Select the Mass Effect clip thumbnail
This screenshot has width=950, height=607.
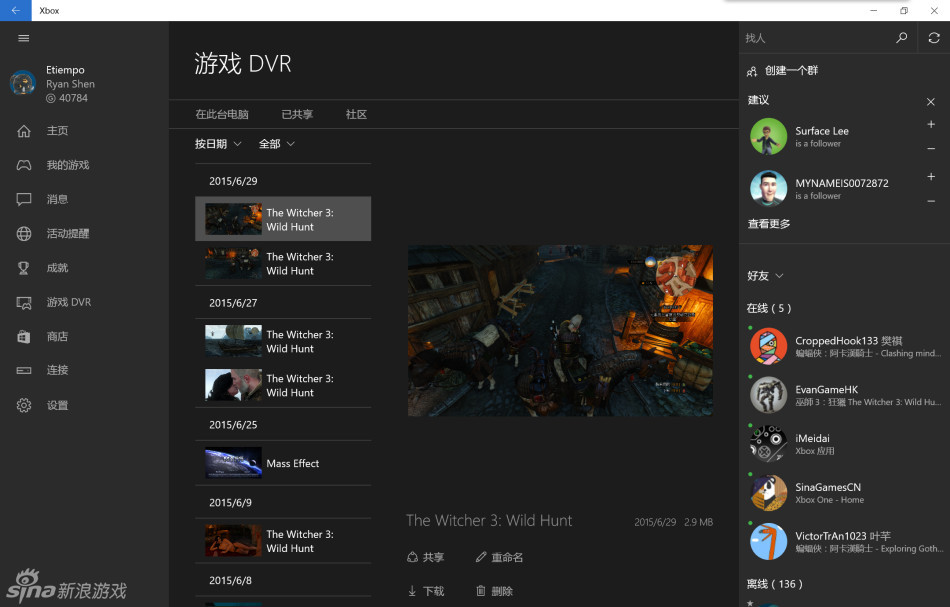coord(233,463)
